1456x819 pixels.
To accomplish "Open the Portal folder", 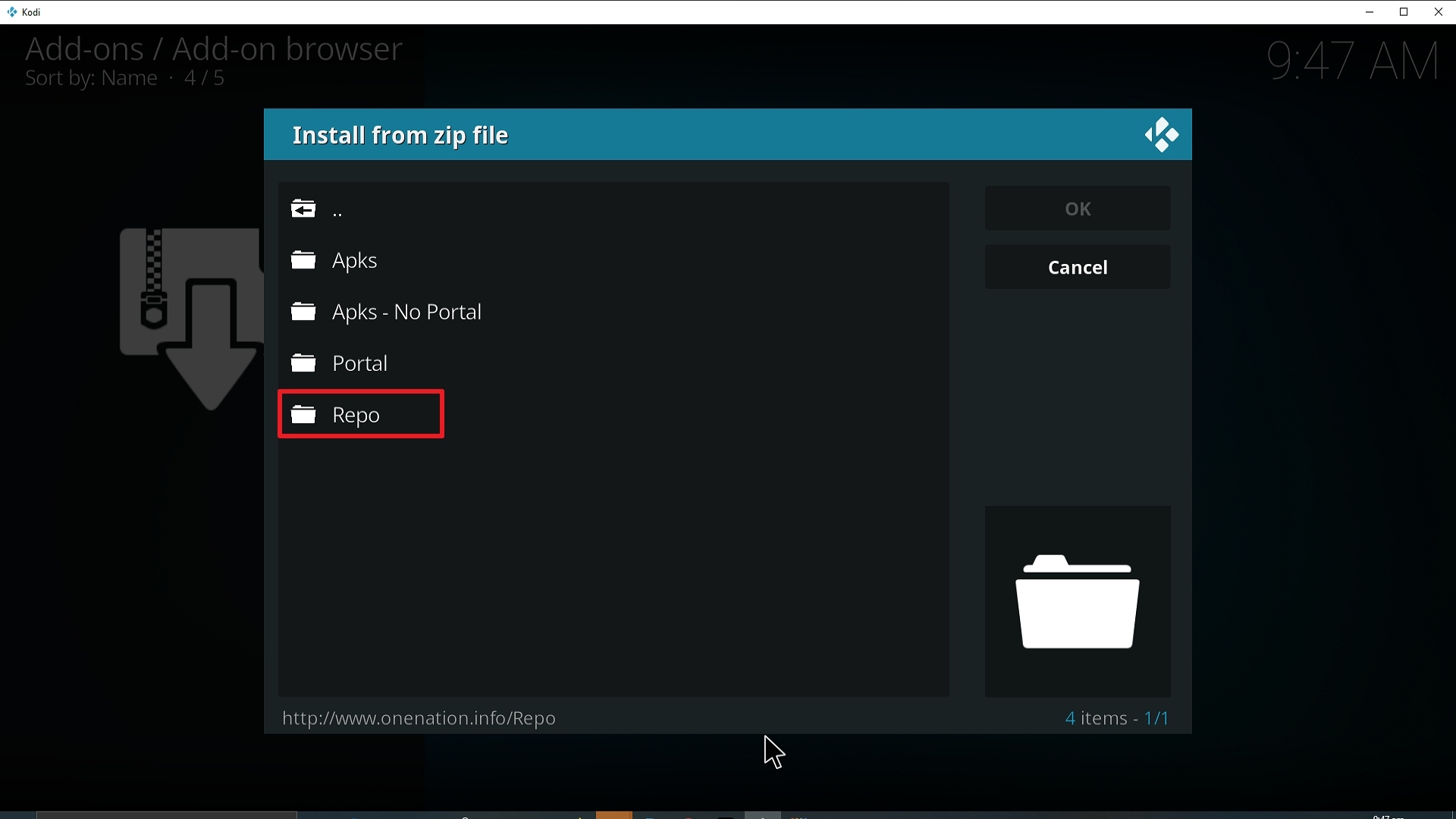I will [x=613, y=363].
